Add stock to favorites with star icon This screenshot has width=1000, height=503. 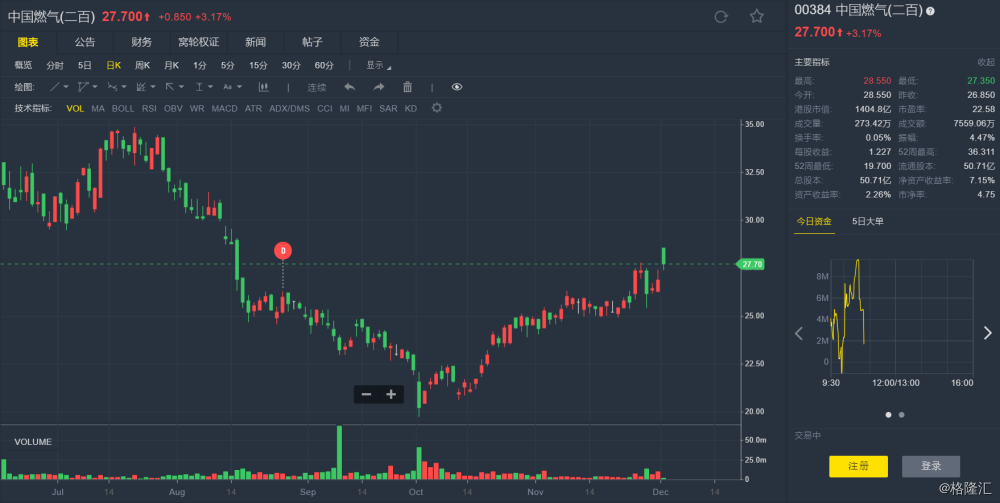point(756,16)
